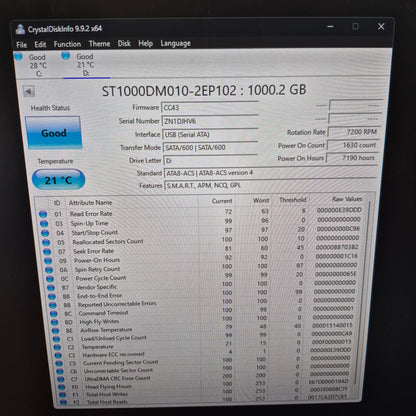
Task: Open the Theme menu
Action: tap(99, 44)
